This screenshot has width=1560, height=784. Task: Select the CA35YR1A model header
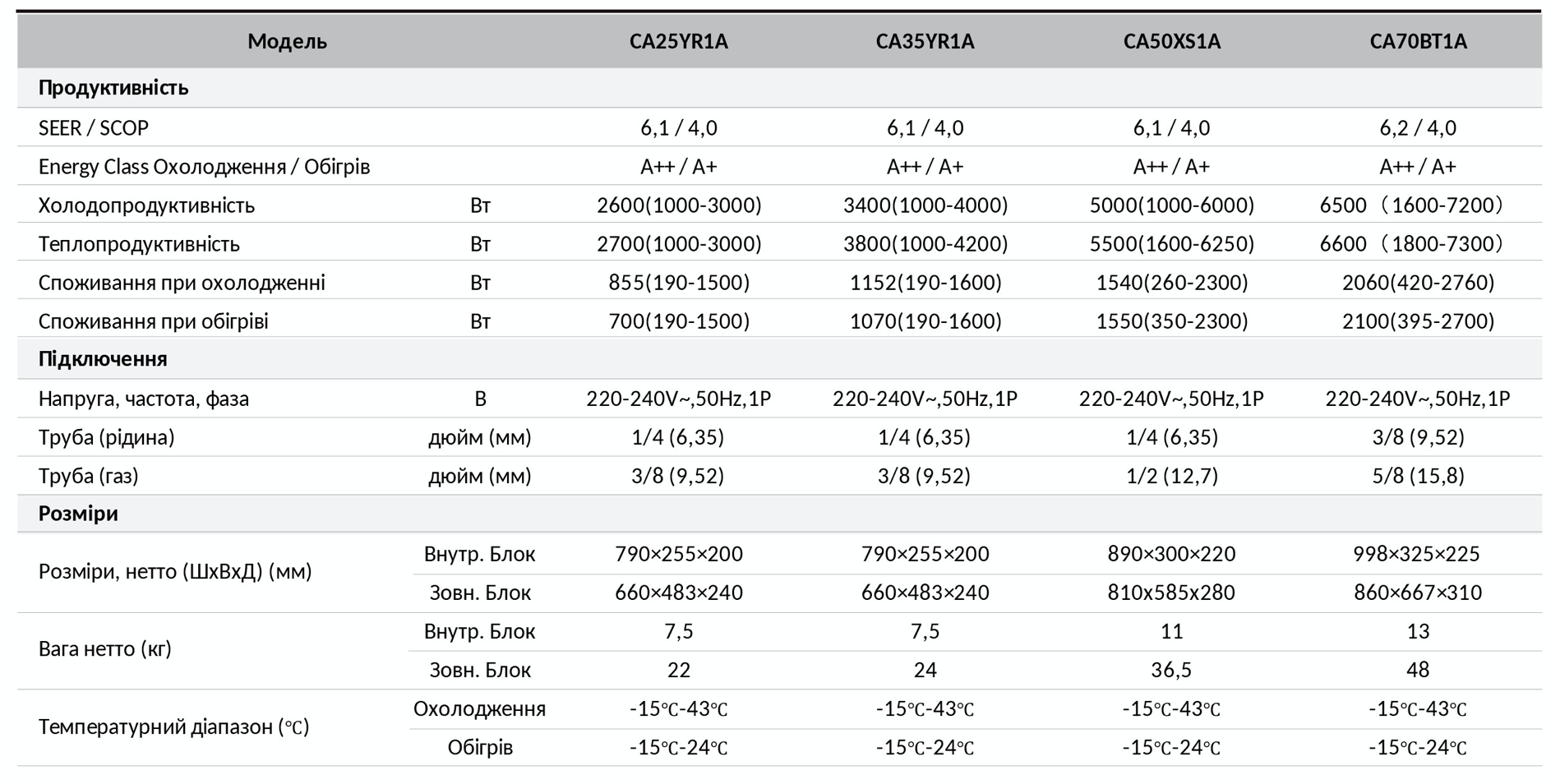[x=925, y=41]
